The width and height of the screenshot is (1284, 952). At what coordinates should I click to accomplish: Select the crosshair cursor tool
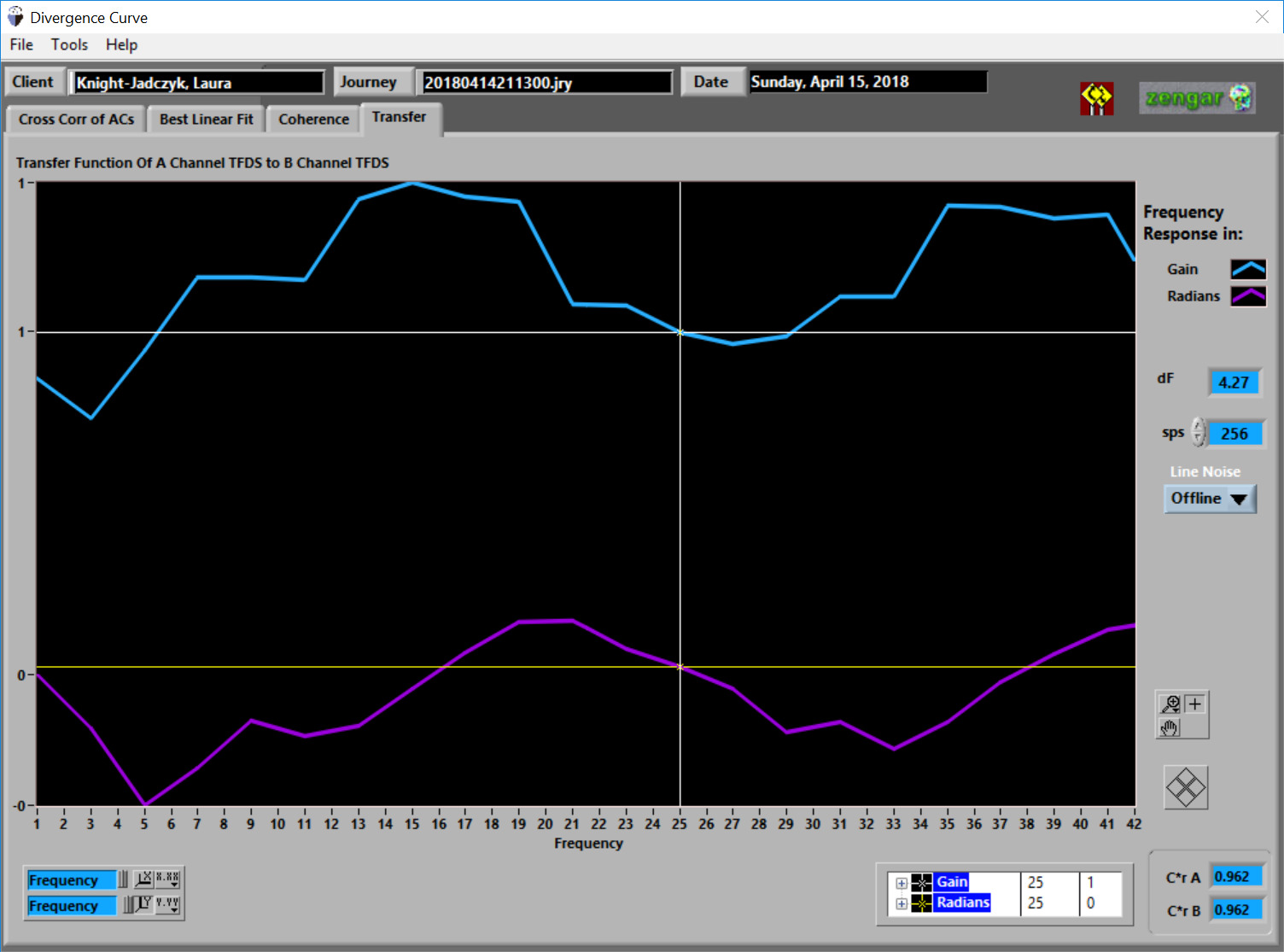tap(1195, 704)
